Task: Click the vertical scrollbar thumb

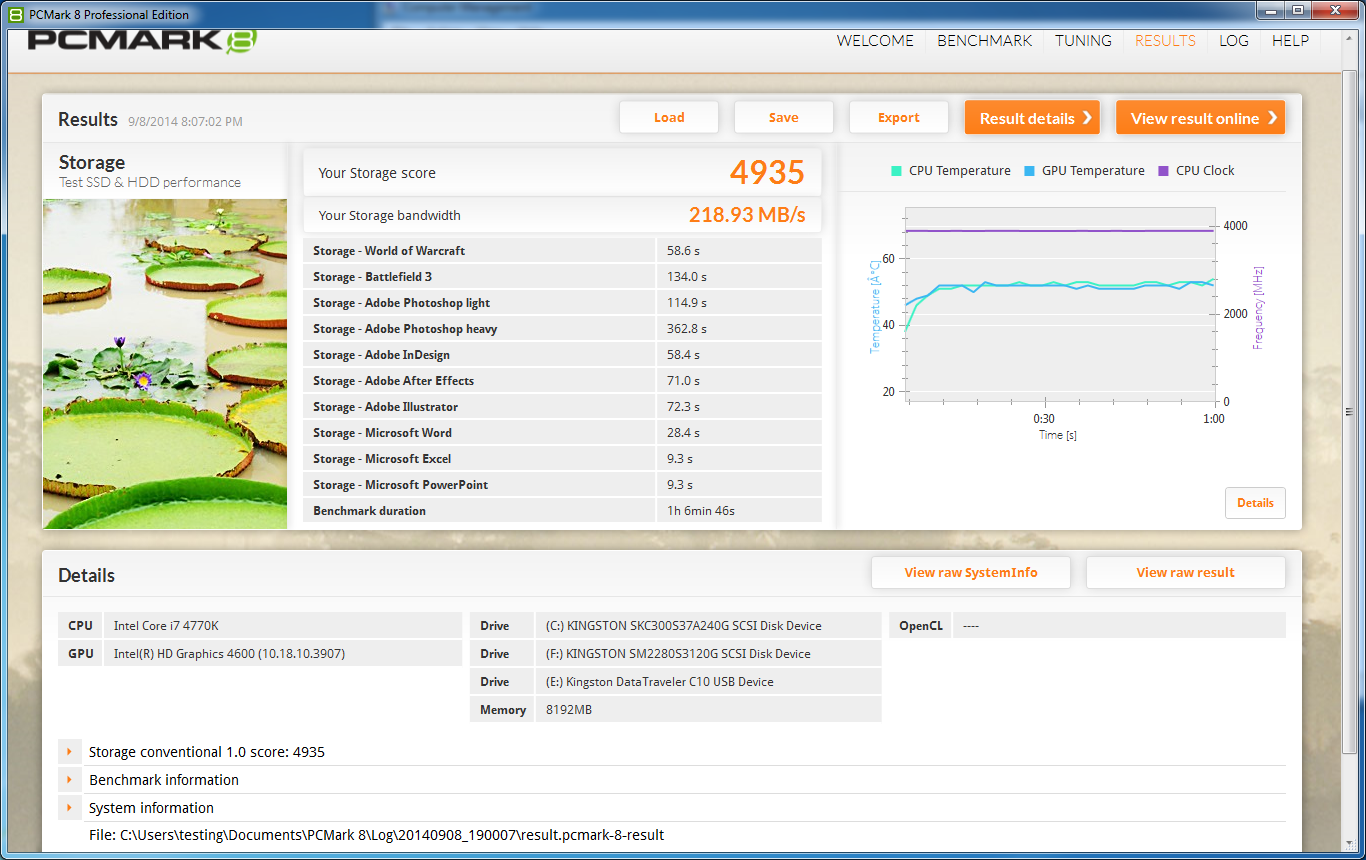Action: (1350, 410)
